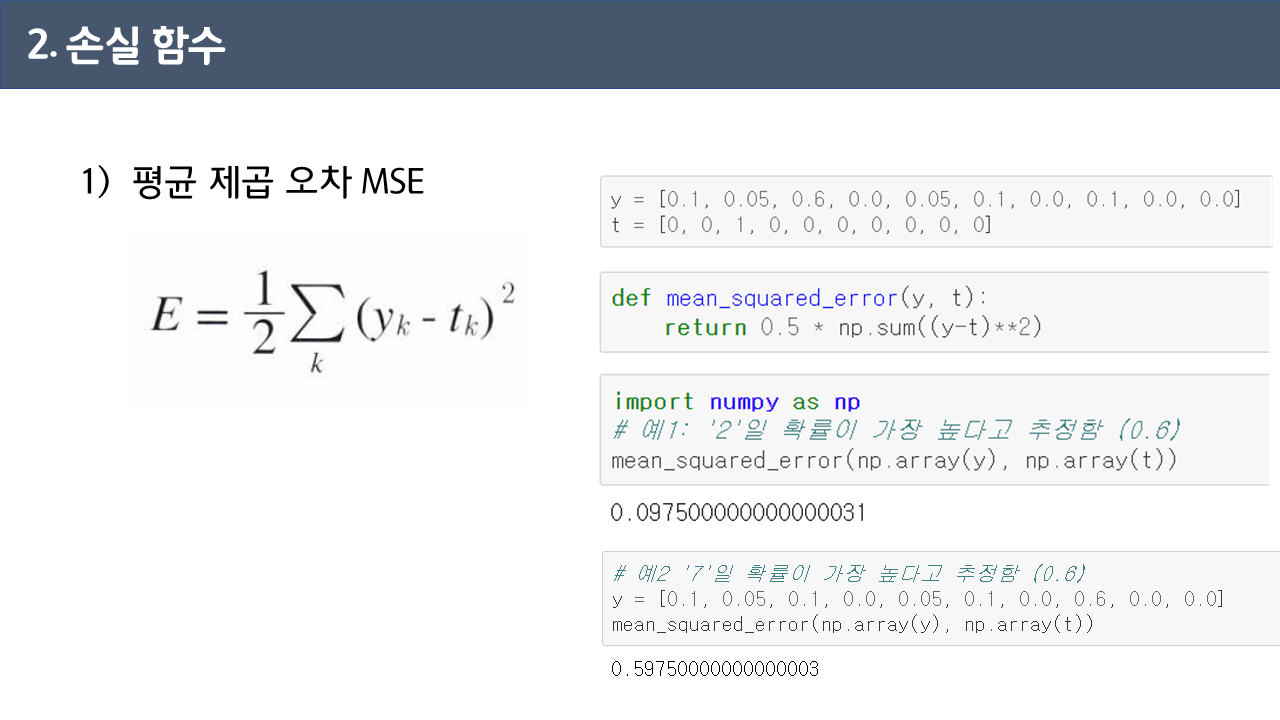The height and width of the screenshot is (720, 1280).
Task: Select the heading '1) 평균 제곱 오차 MSE'
Action: point(253,182)
